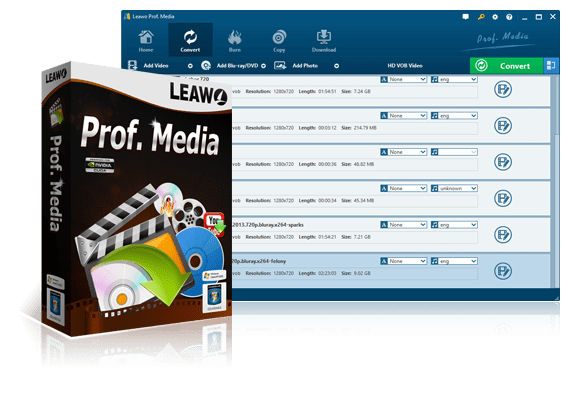The width and height of the screenshot is (579, 395).
Task: Click the green Convert button
Action: (506, 65)
